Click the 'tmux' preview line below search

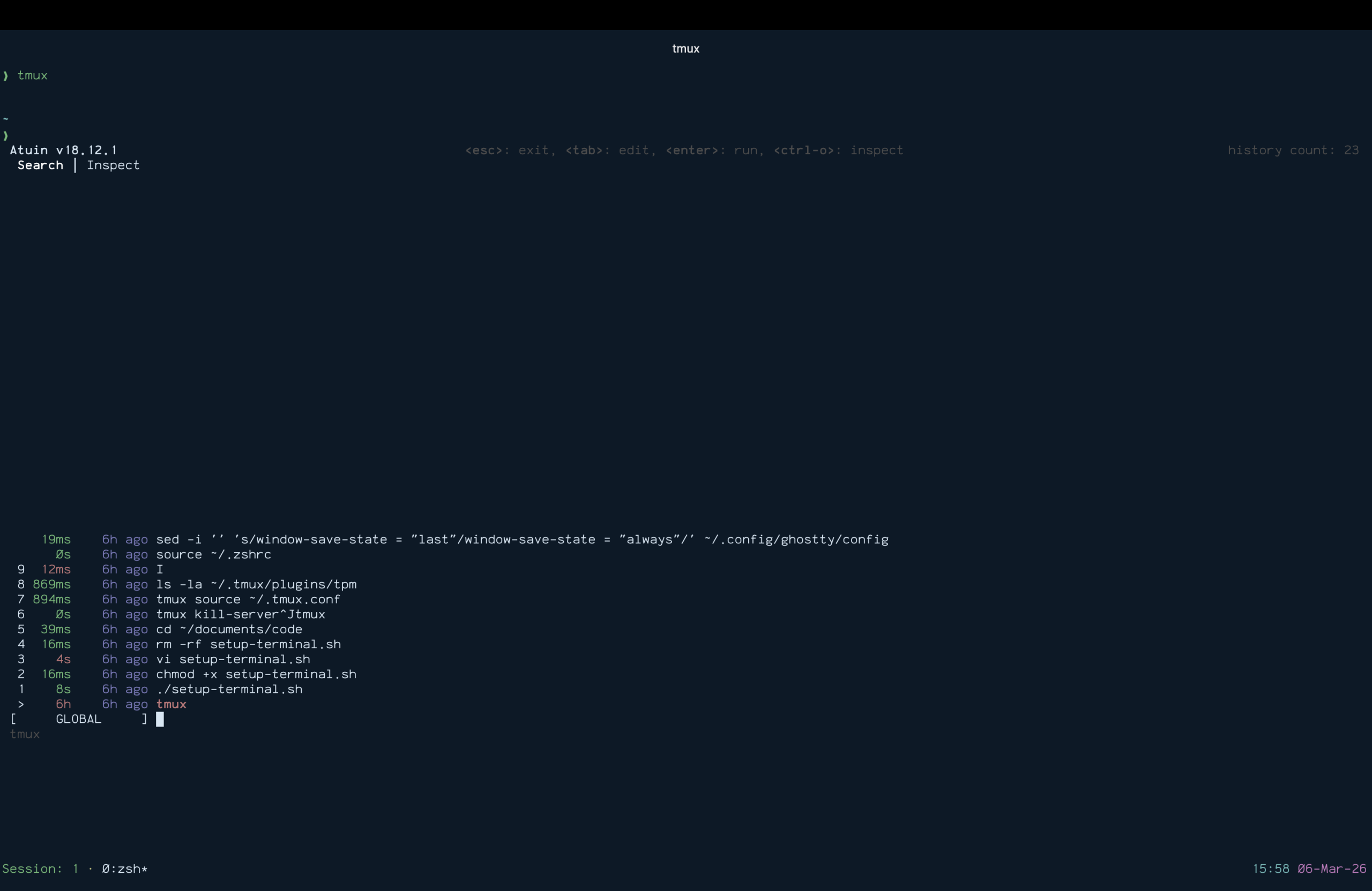click(25, 734)
